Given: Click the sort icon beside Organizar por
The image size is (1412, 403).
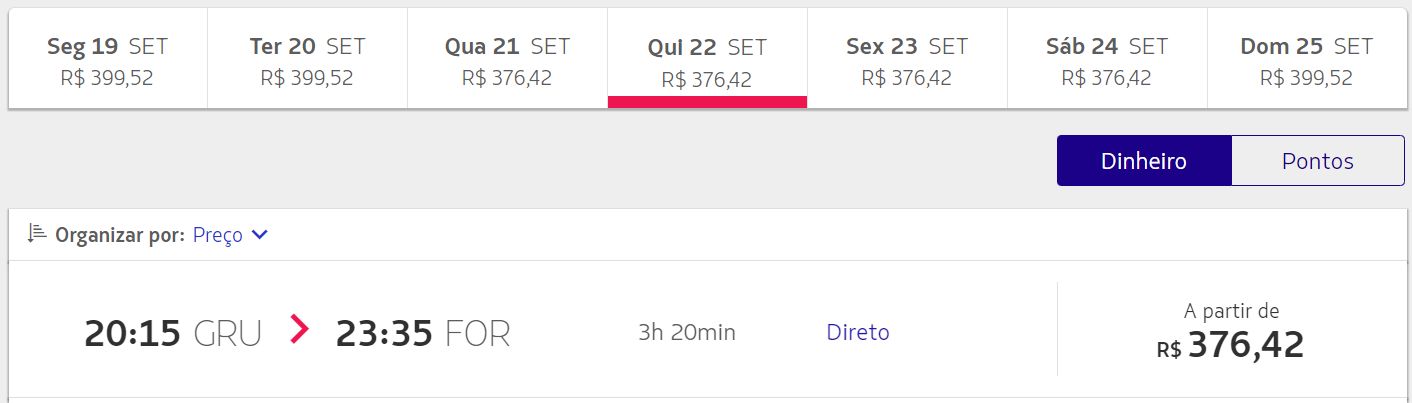Looking at the screenshot, I should point(37,234).
